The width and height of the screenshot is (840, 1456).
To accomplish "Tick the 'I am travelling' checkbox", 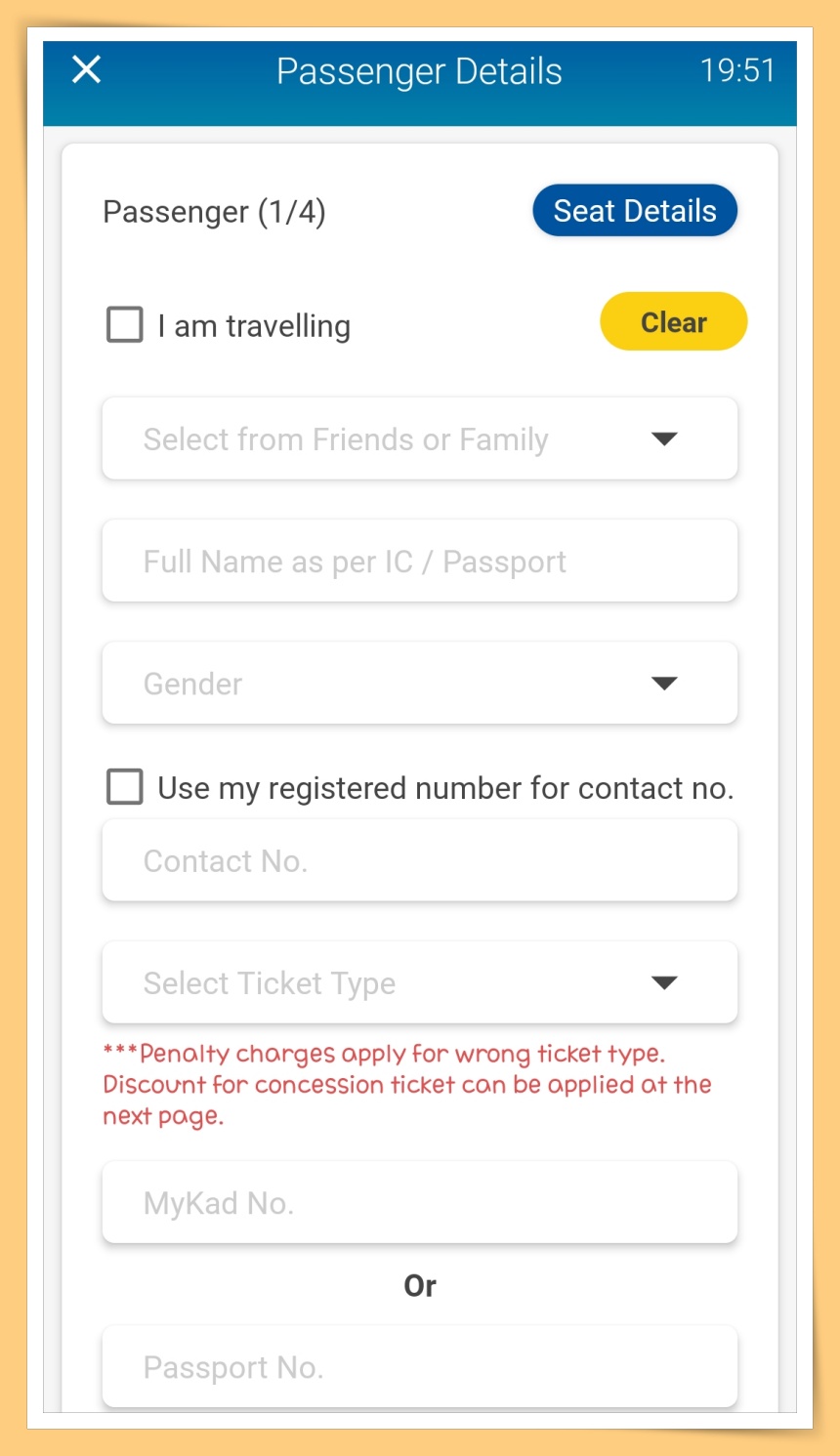I will click(x=125, y=325).
